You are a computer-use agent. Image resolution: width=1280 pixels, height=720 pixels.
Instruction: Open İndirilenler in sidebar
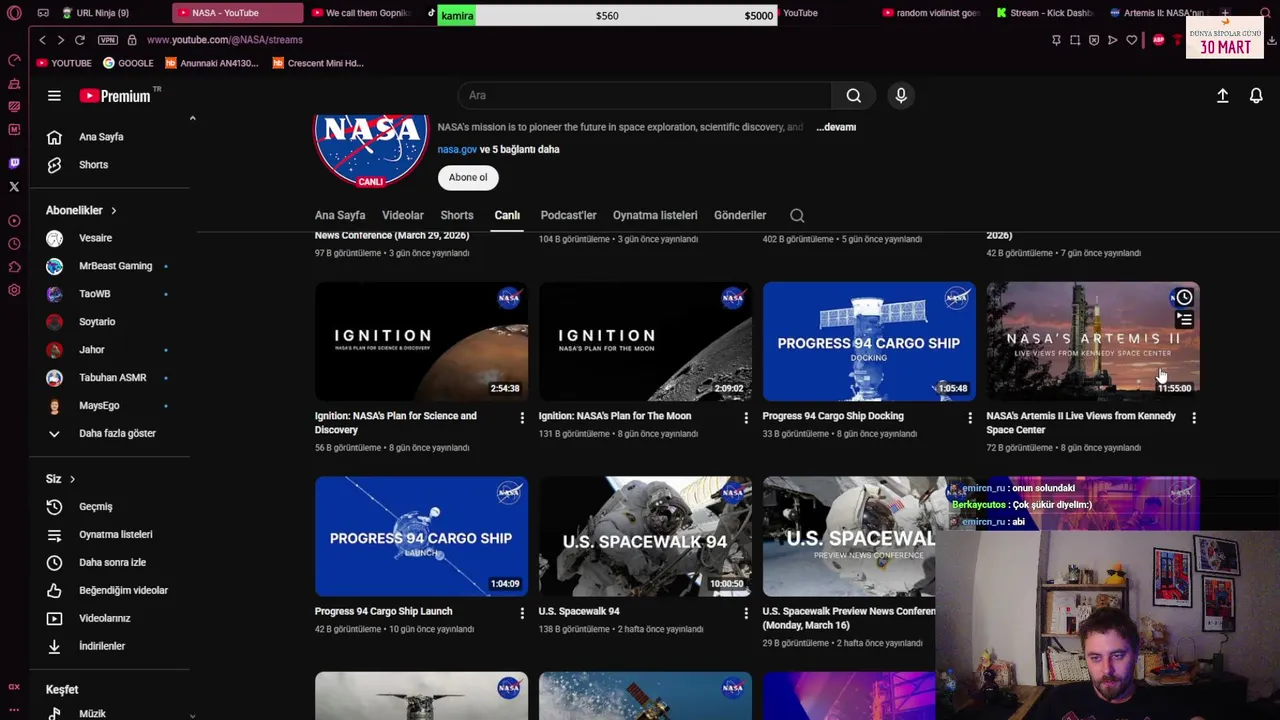112,647
